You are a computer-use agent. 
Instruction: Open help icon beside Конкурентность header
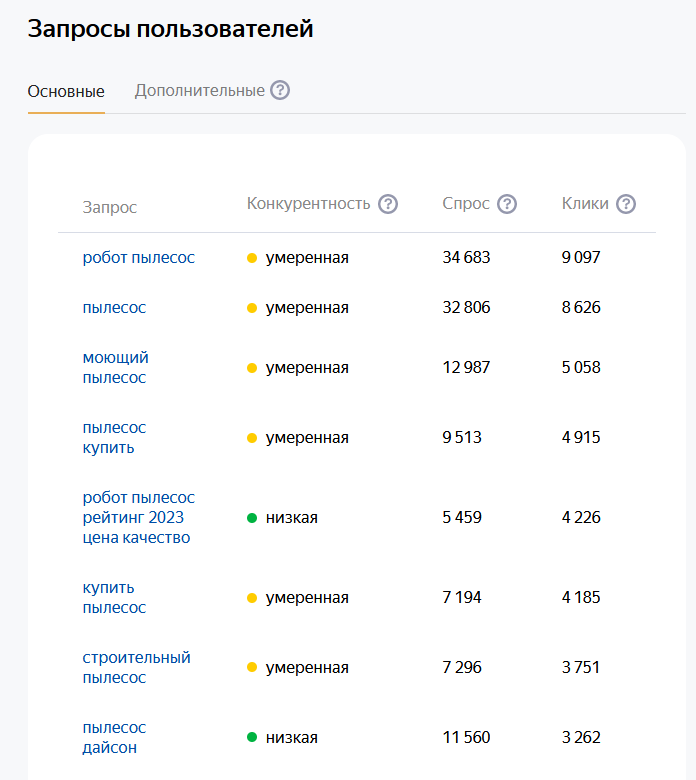pyautogui.click(x=388, y=204)
